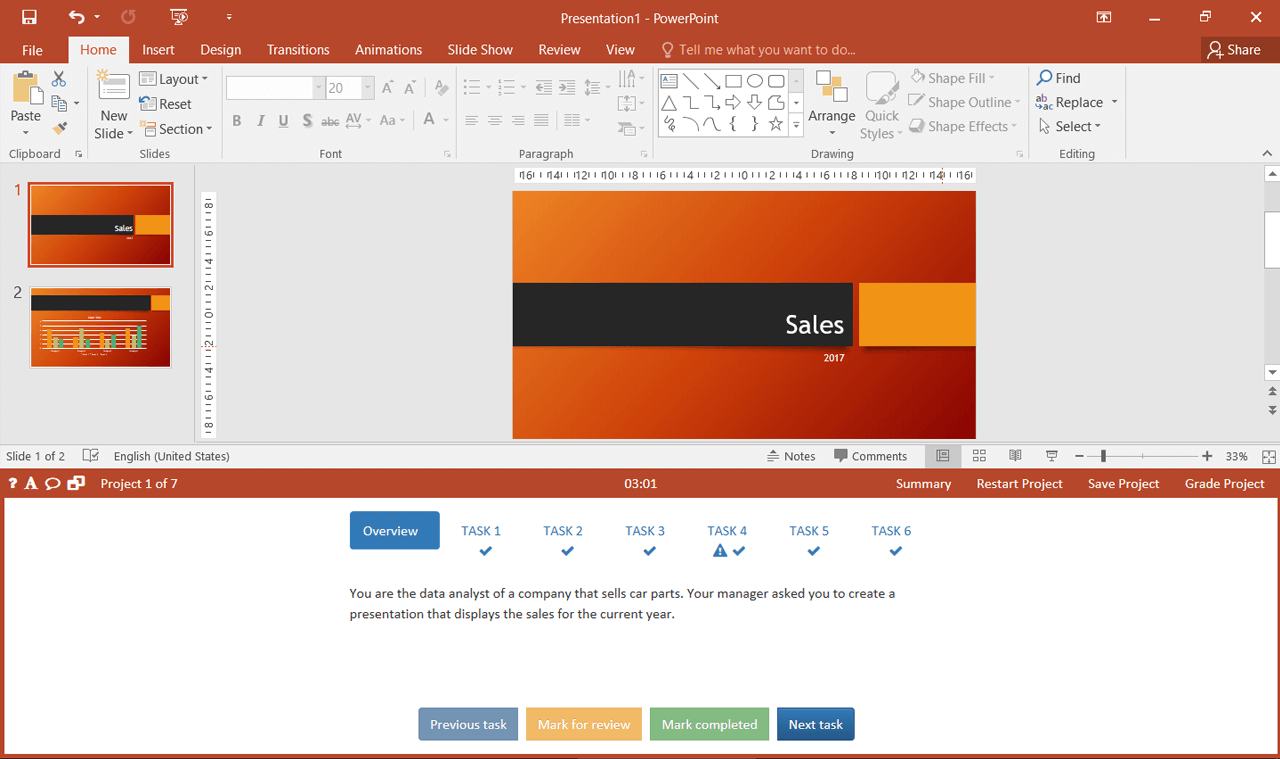Click the Cut scissors icon
The width and height of the screenshot is (1280, 759).
click(59, 78)
